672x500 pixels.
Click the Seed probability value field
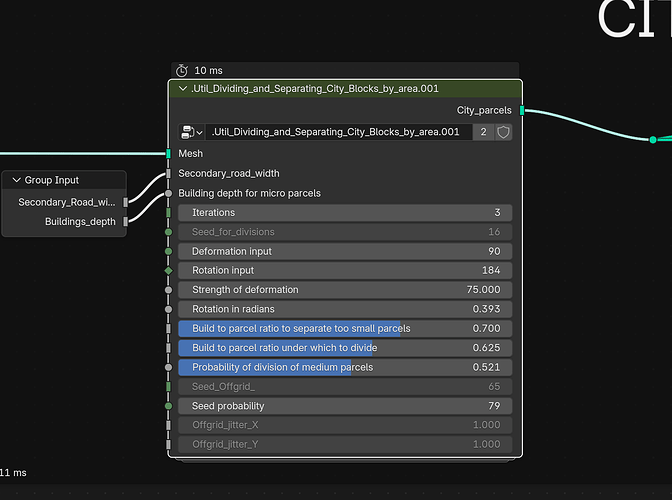345,406
